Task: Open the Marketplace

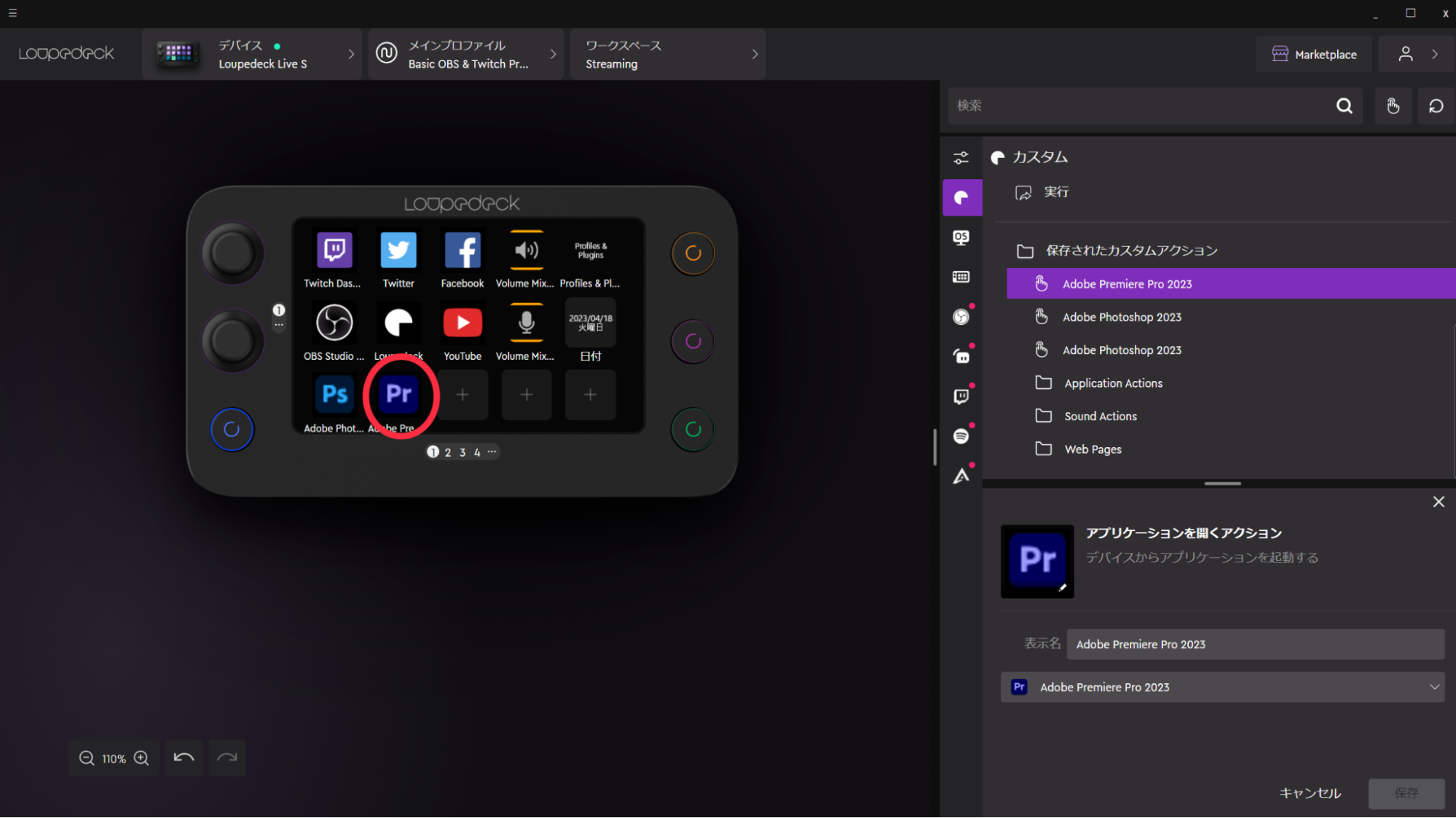Action: click(x=1314, y=54)
